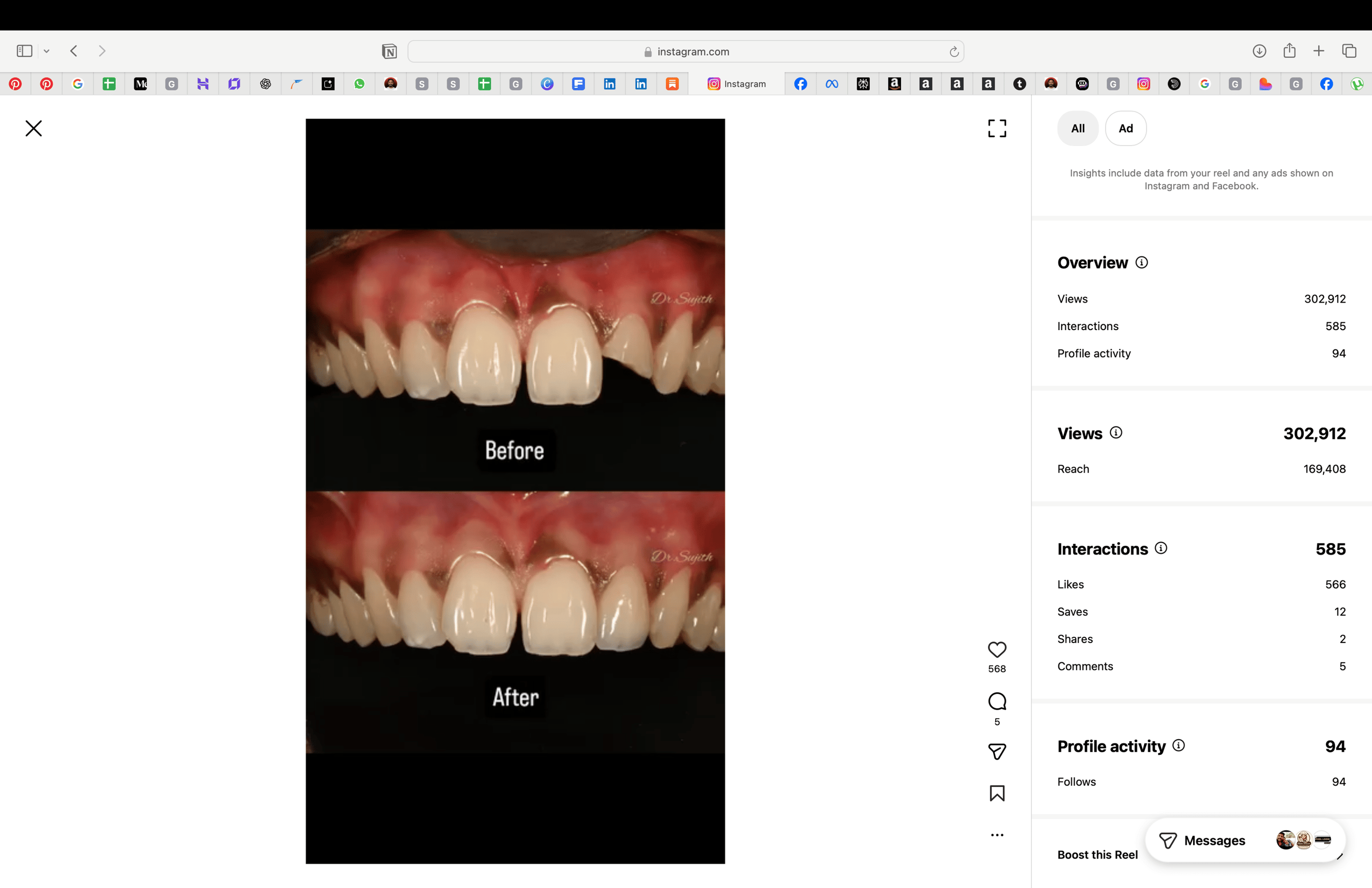Save the reel with the bookmark icon
Image resolution: width=1372 pixels, height=888 pixels.
point(997,793)
